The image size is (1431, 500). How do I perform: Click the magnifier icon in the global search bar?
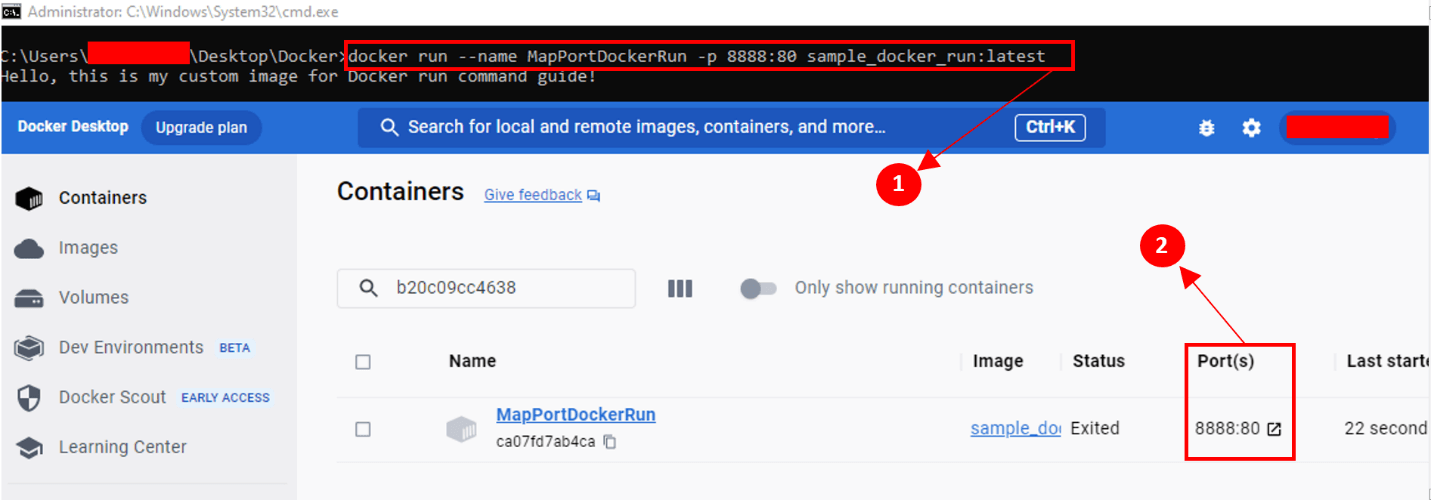tap(390, 127)
